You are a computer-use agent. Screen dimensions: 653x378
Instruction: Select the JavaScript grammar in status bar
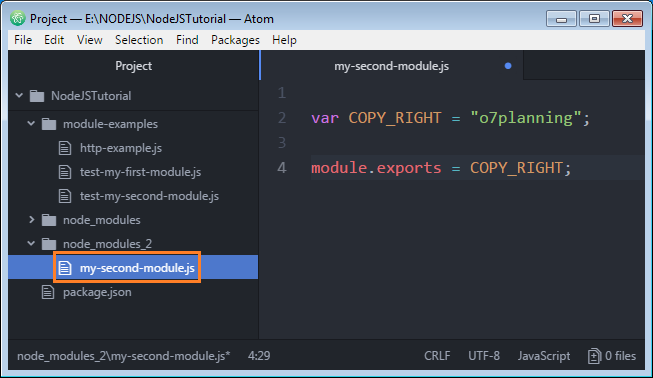click(544, 356)
